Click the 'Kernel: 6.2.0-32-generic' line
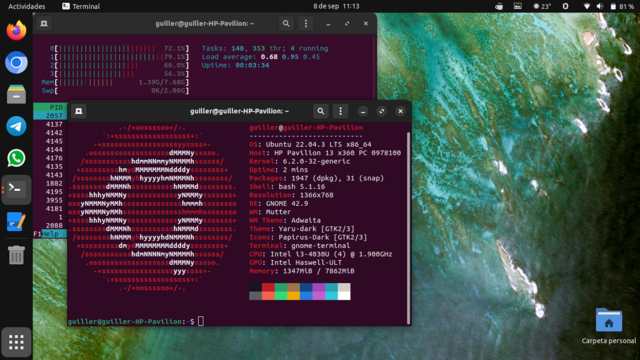 click(x=300, y=161)
